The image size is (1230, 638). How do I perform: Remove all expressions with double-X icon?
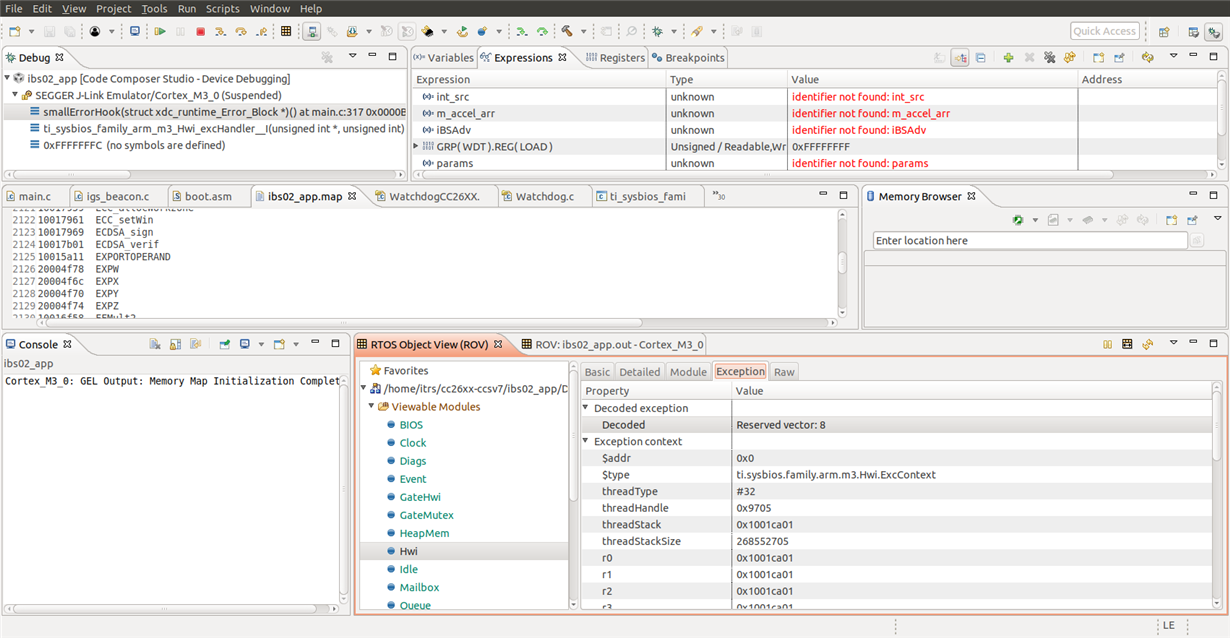coord(1049,58)
